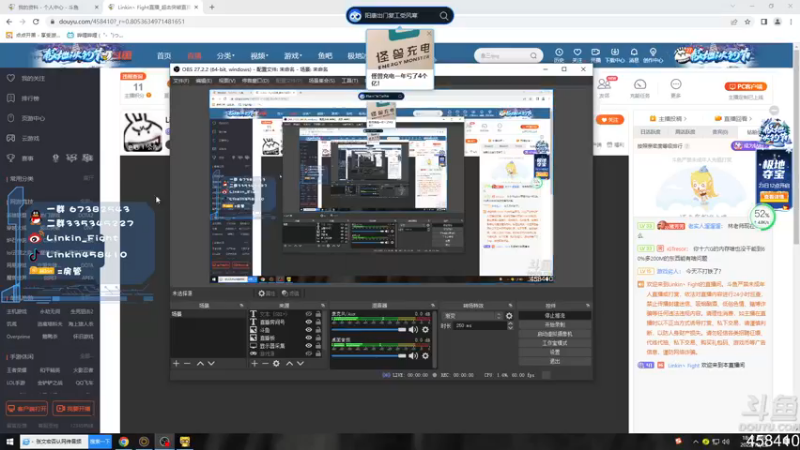The image size is (800, 450).
Task: Open desktop audio settings gear in OBS mixer
Action: 426,356
